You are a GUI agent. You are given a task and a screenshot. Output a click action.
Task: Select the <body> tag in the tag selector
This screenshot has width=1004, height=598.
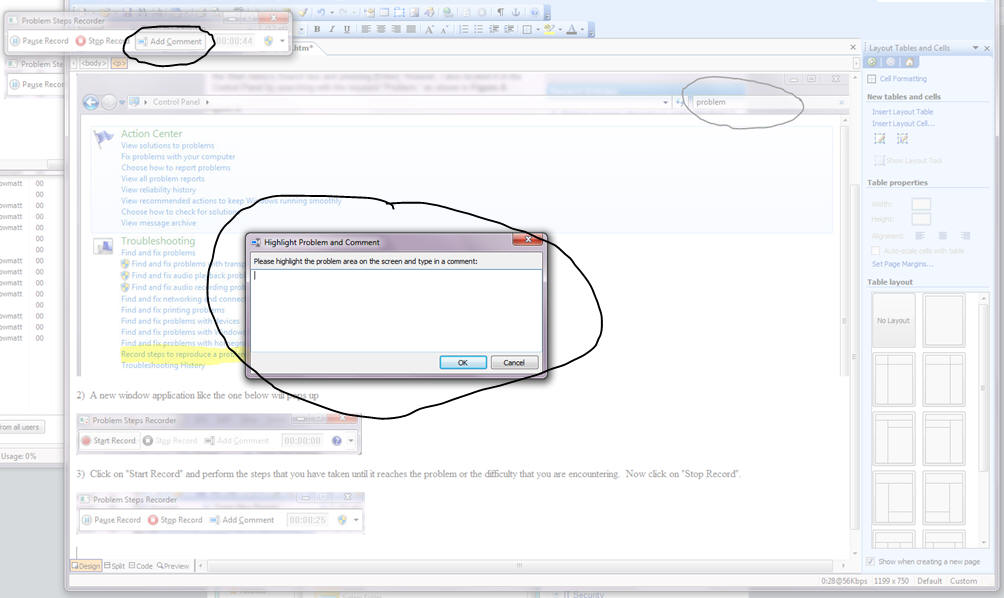(93, 63)
